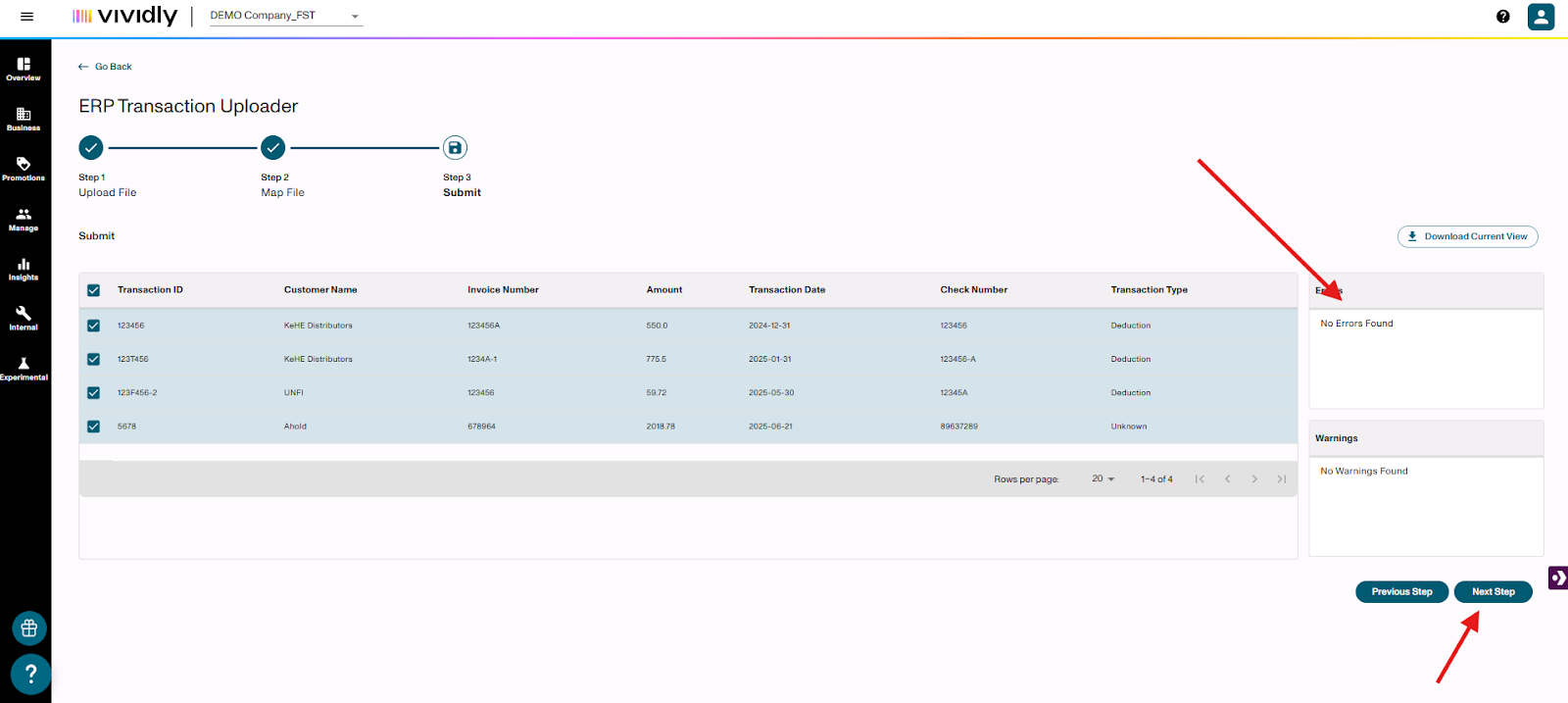
Task: Uncheck the select-all header checkbox
Action: (x=94, y=290)
